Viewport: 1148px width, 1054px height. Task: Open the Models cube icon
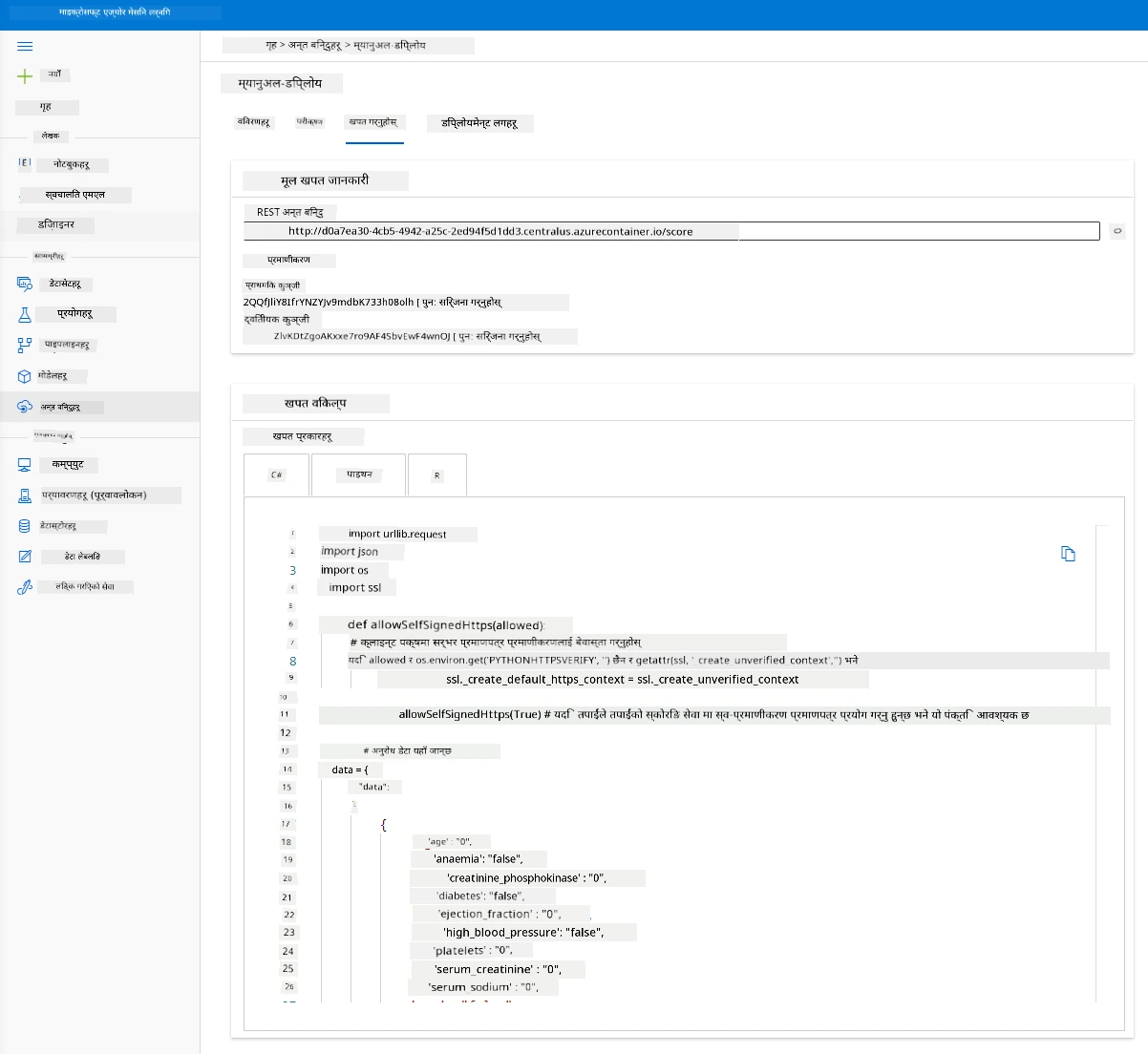point(25,376)
